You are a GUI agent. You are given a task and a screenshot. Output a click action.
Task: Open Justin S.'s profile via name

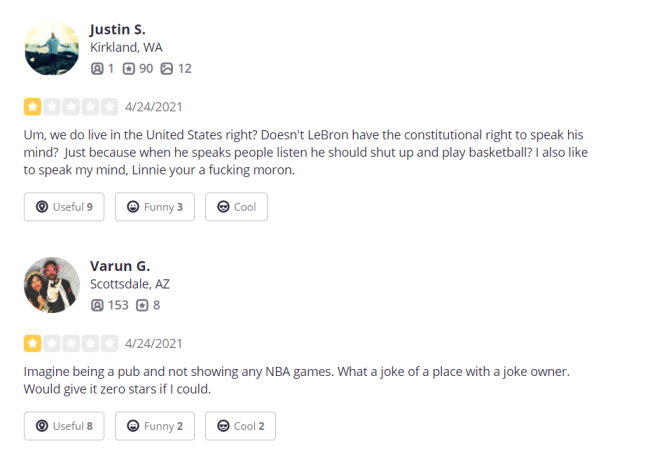118,29
